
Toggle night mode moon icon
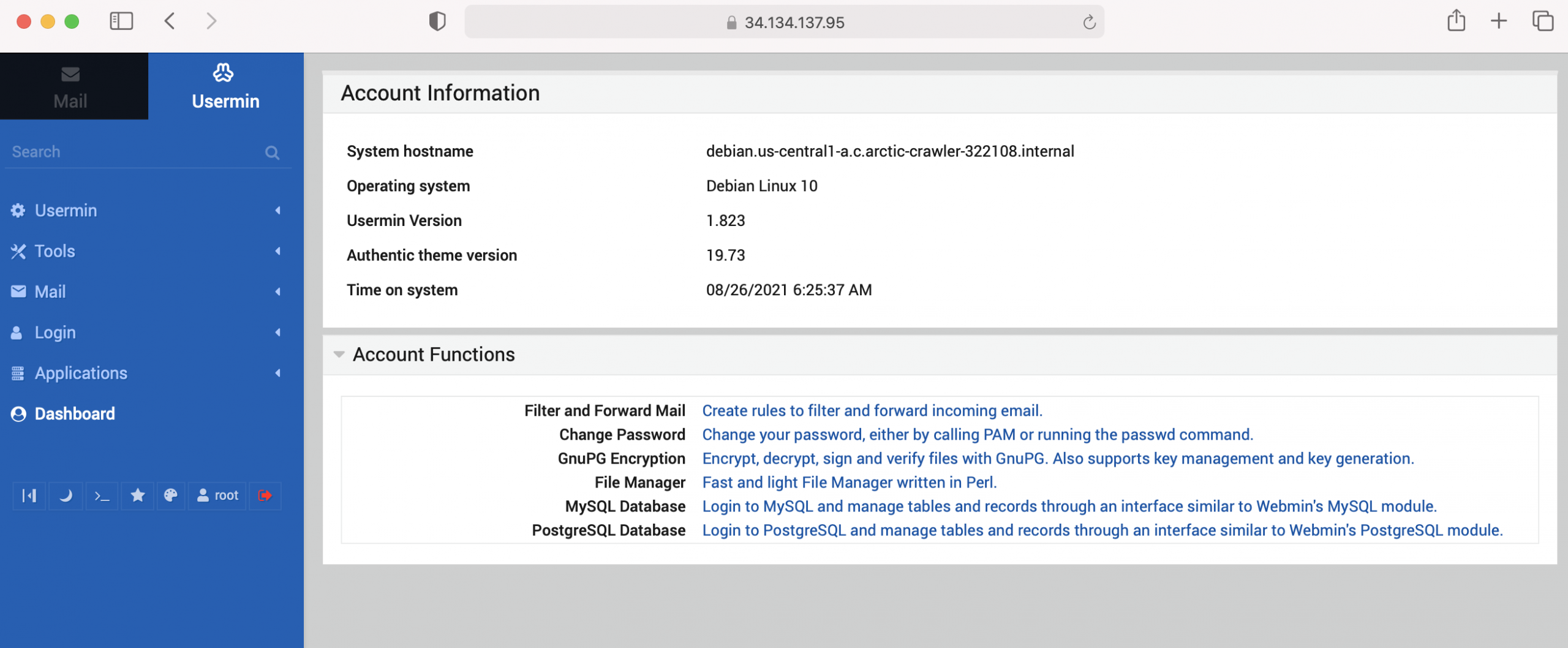click(66, 495)
